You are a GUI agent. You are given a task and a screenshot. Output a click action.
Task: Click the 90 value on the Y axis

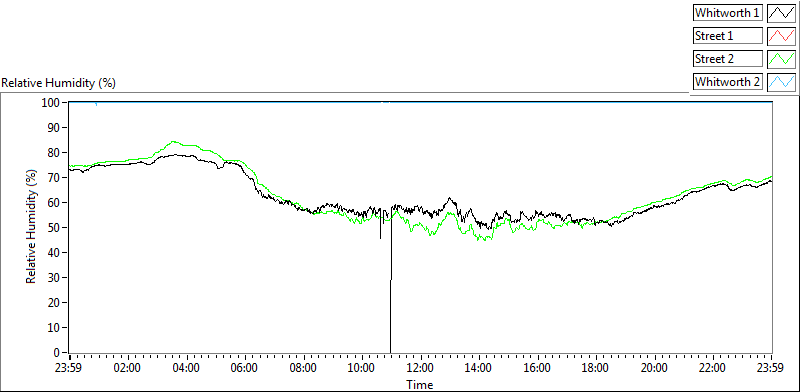click(55, 128)
